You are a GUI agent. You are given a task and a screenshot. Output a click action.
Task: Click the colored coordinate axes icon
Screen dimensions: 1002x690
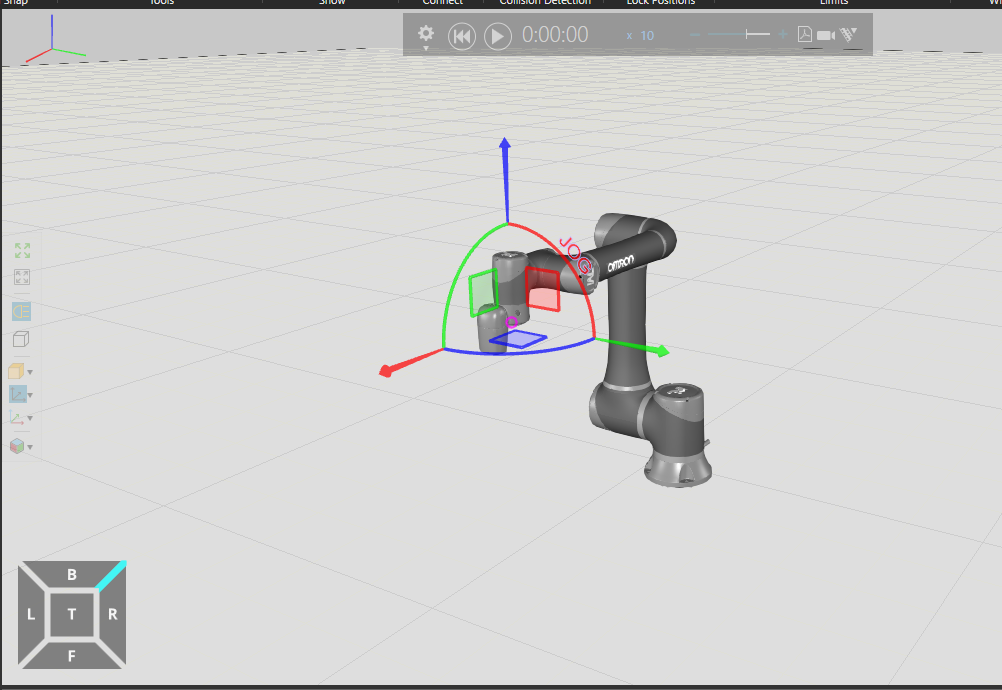pyautogui.click(x=16, y=418)
